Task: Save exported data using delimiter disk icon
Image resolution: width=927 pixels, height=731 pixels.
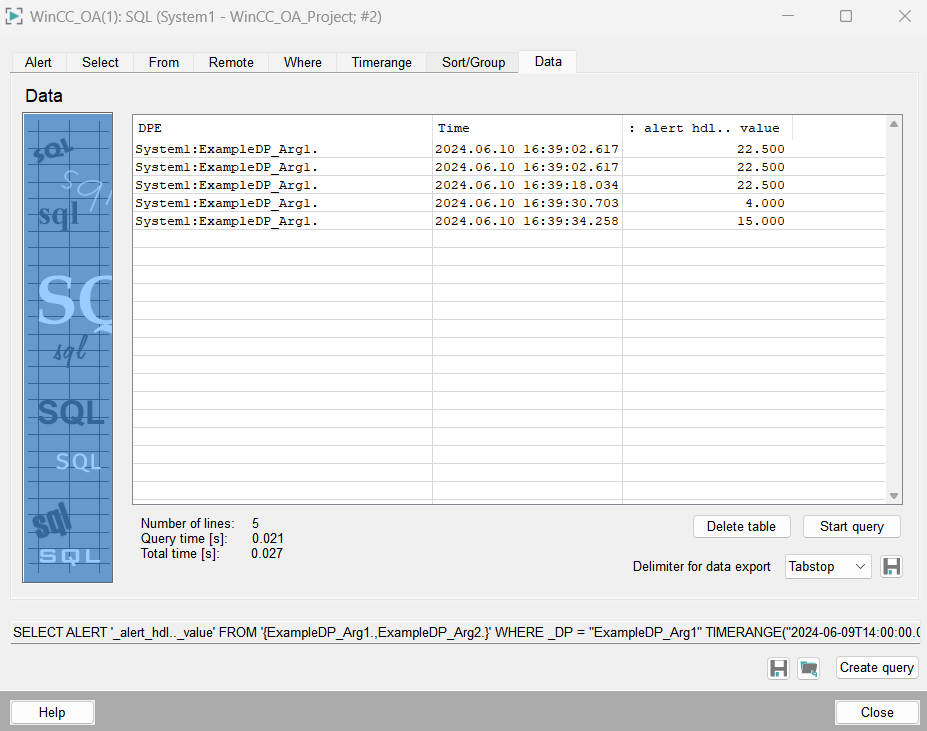Action: click(892, 567)
